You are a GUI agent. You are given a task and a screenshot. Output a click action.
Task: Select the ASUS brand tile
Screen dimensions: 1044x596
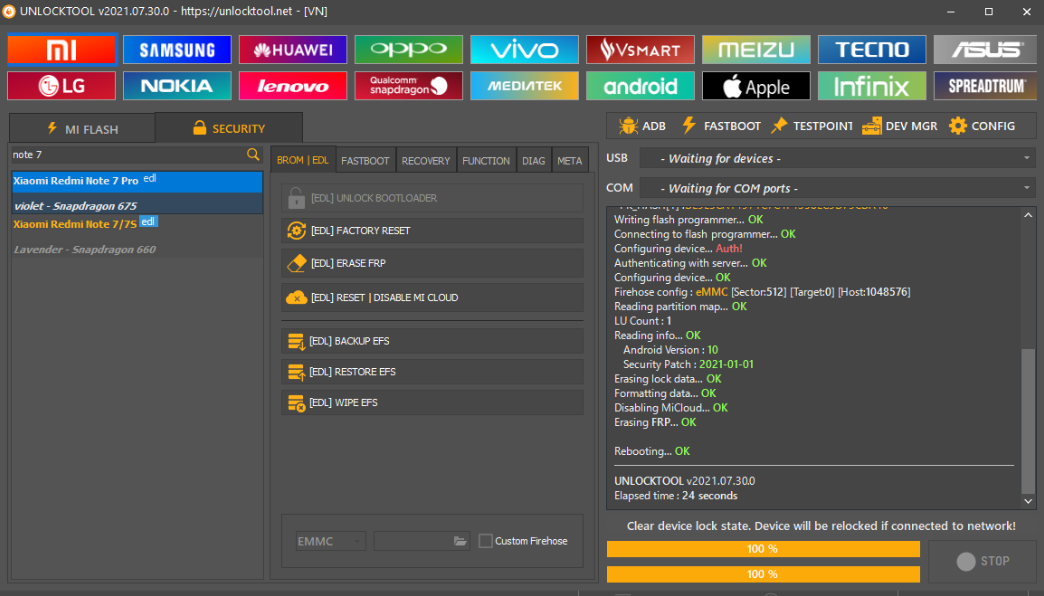[x=985, y=49]
